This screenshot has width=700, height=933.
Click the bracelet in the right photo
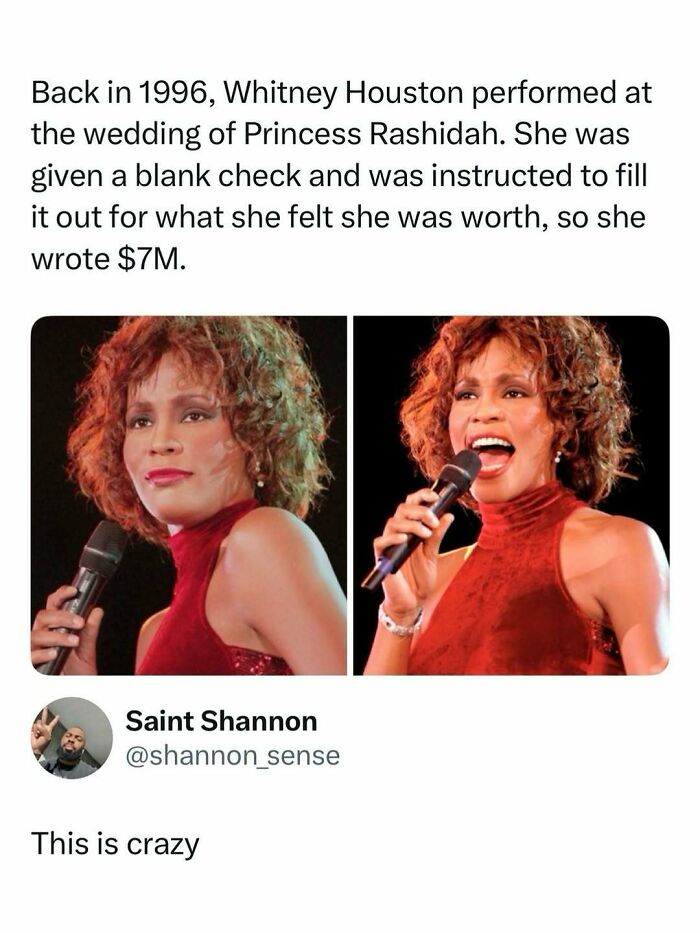pyautogui.click(x=400, y=623)
